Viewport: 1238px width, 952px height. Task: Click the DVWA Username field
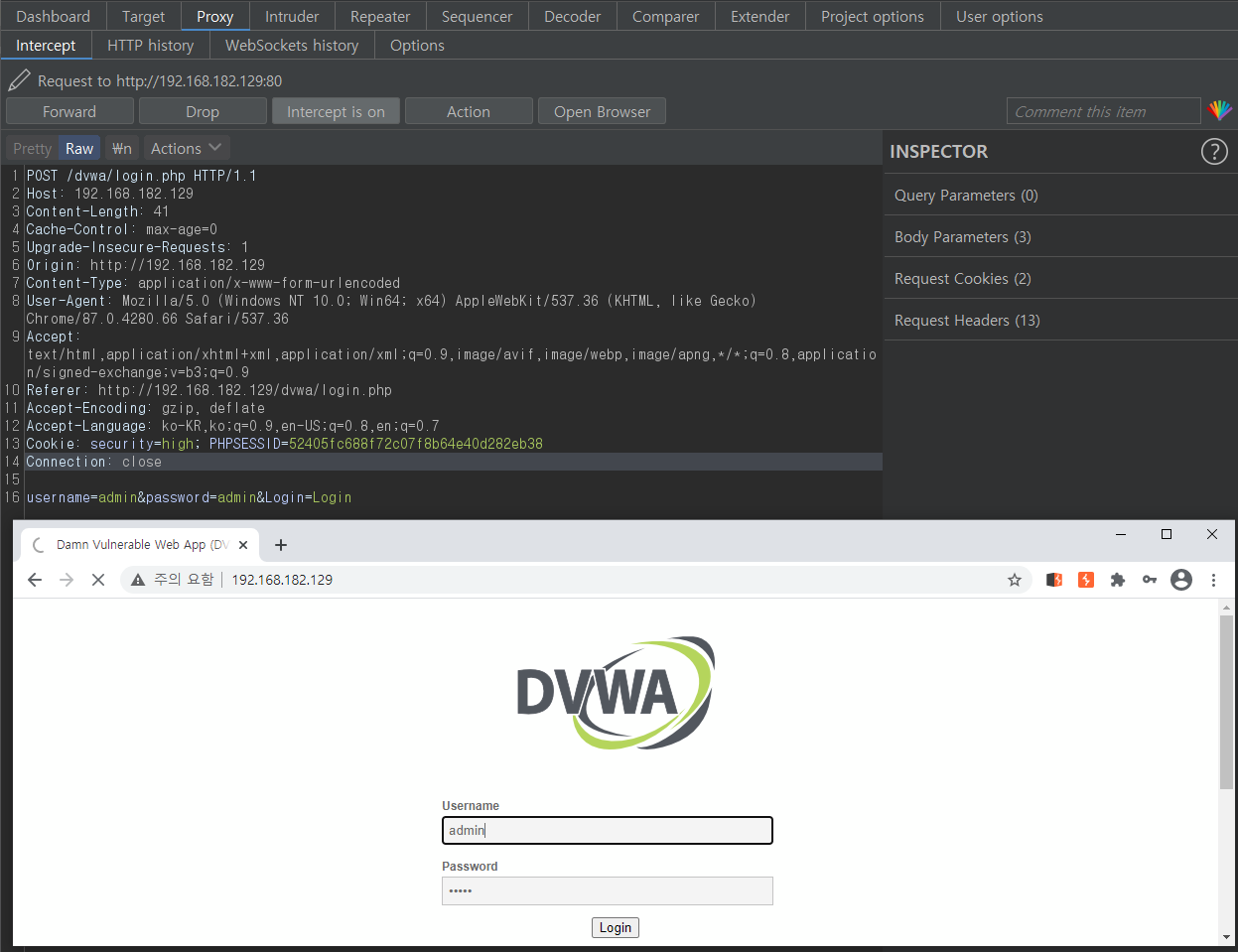[x=608, y=830]
